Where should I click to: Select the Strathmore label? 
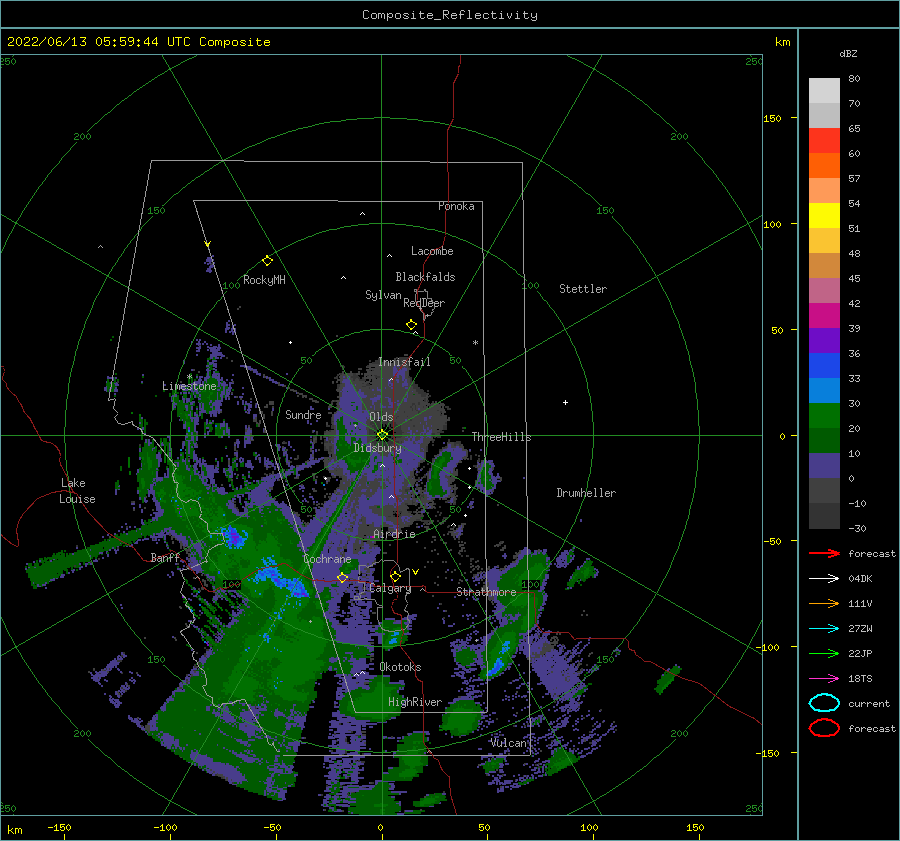point(486,591)
